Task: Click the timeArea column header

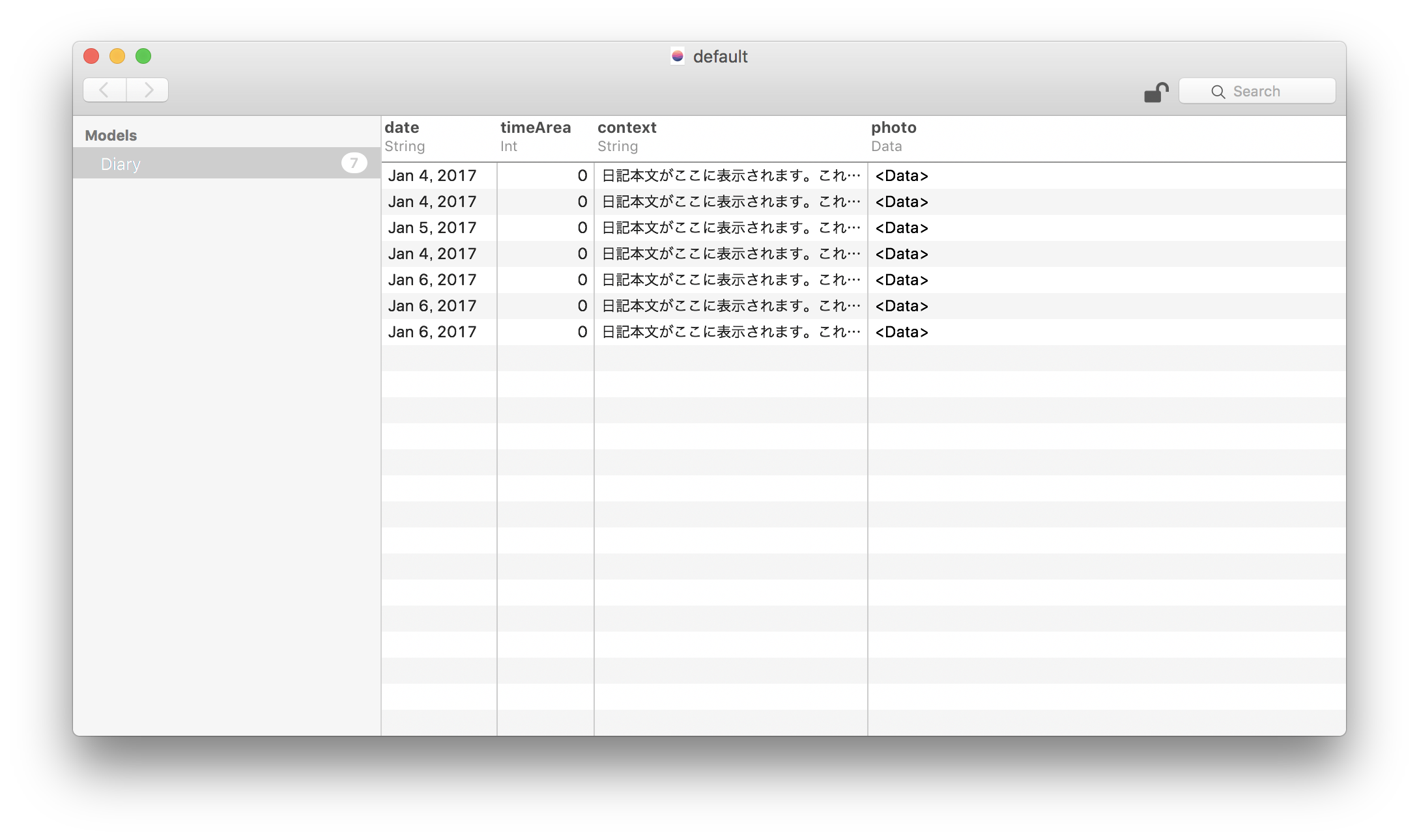Action: coord(536,128)
